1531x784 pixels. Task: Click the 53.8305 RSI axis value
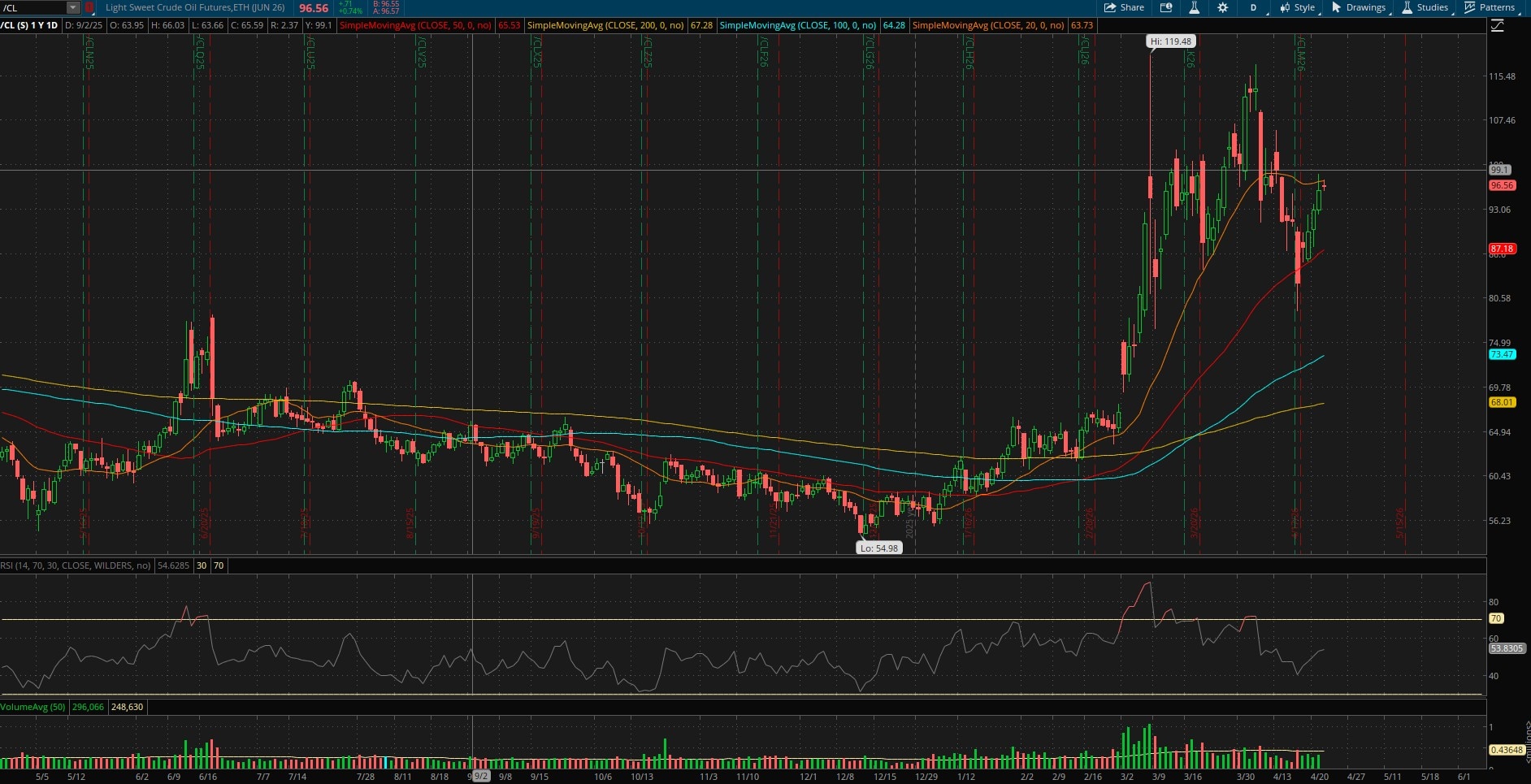point(1507,648)
